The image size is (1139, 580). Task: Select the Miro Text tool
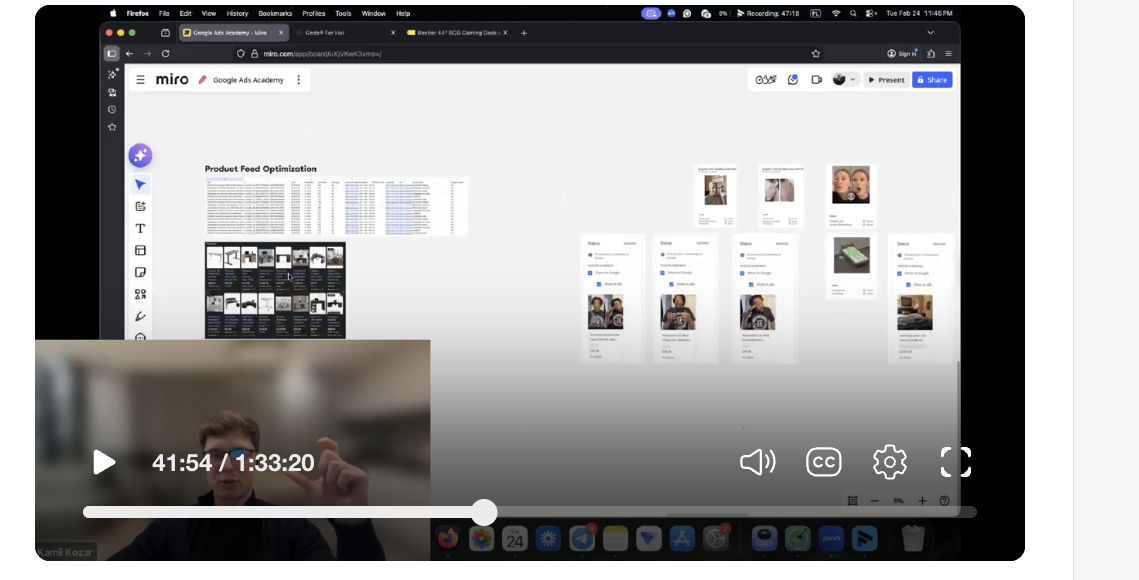tap(140, 228)
